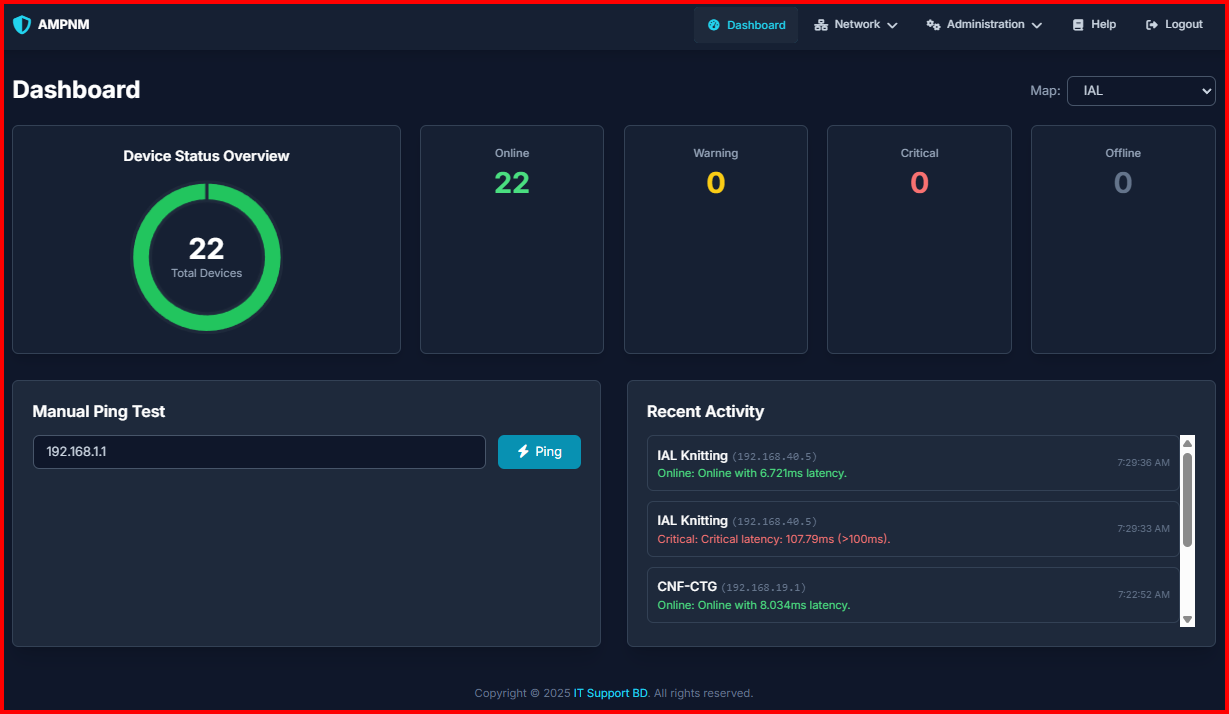
Task: Run the Ping test button
Action: pos(539,452)
